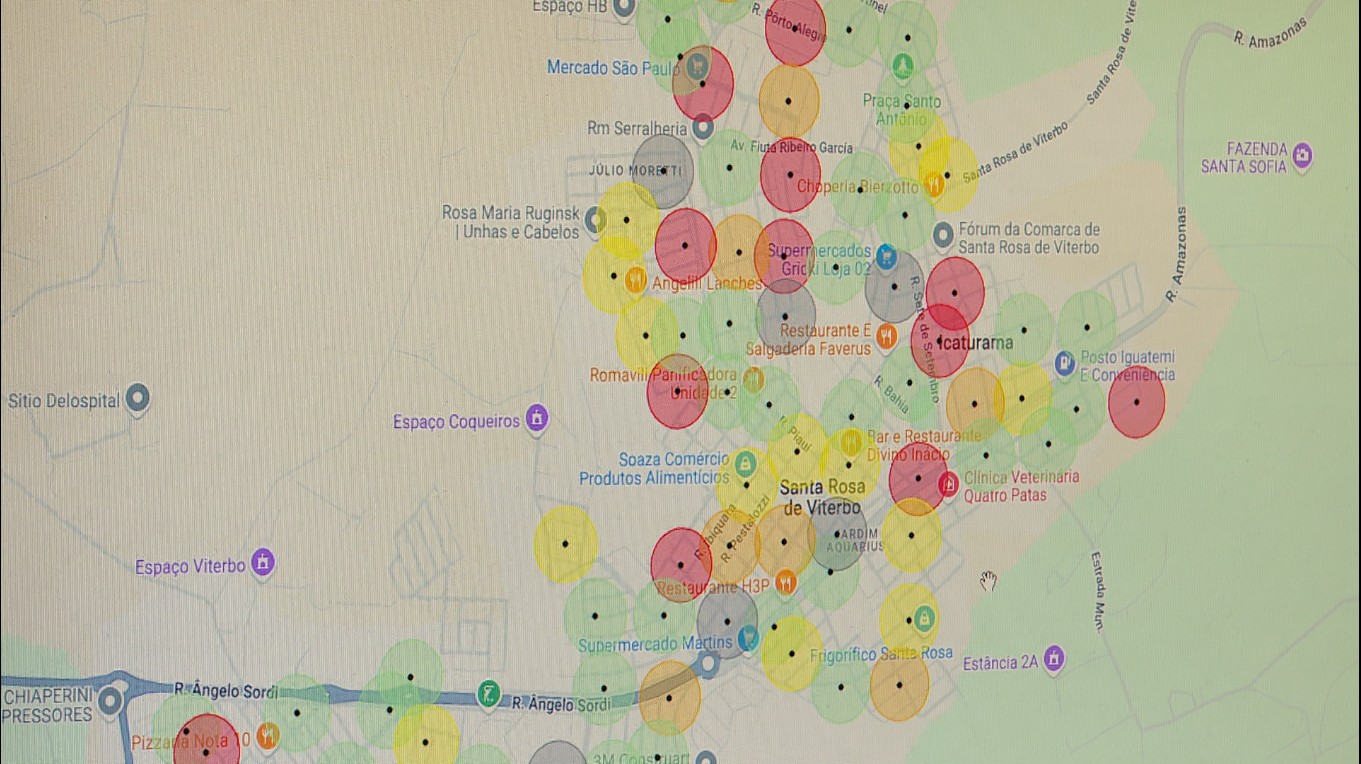Click the green pin on R. Ângelo Sordi
1361x764 pixels.
click(x=488, y=692)
